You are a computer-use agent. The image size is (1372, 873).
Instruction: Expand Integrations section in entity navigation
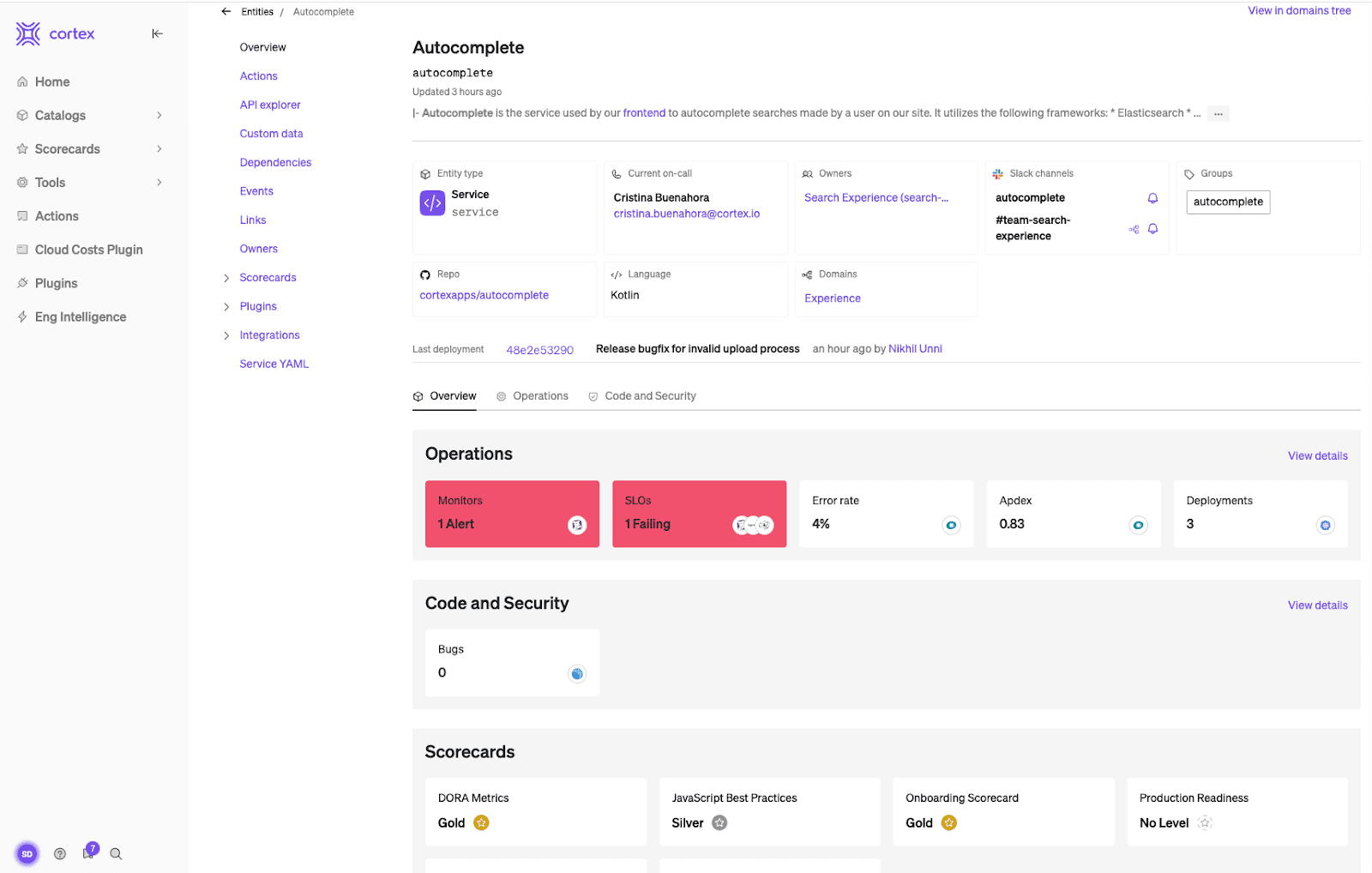pos(226,335)
